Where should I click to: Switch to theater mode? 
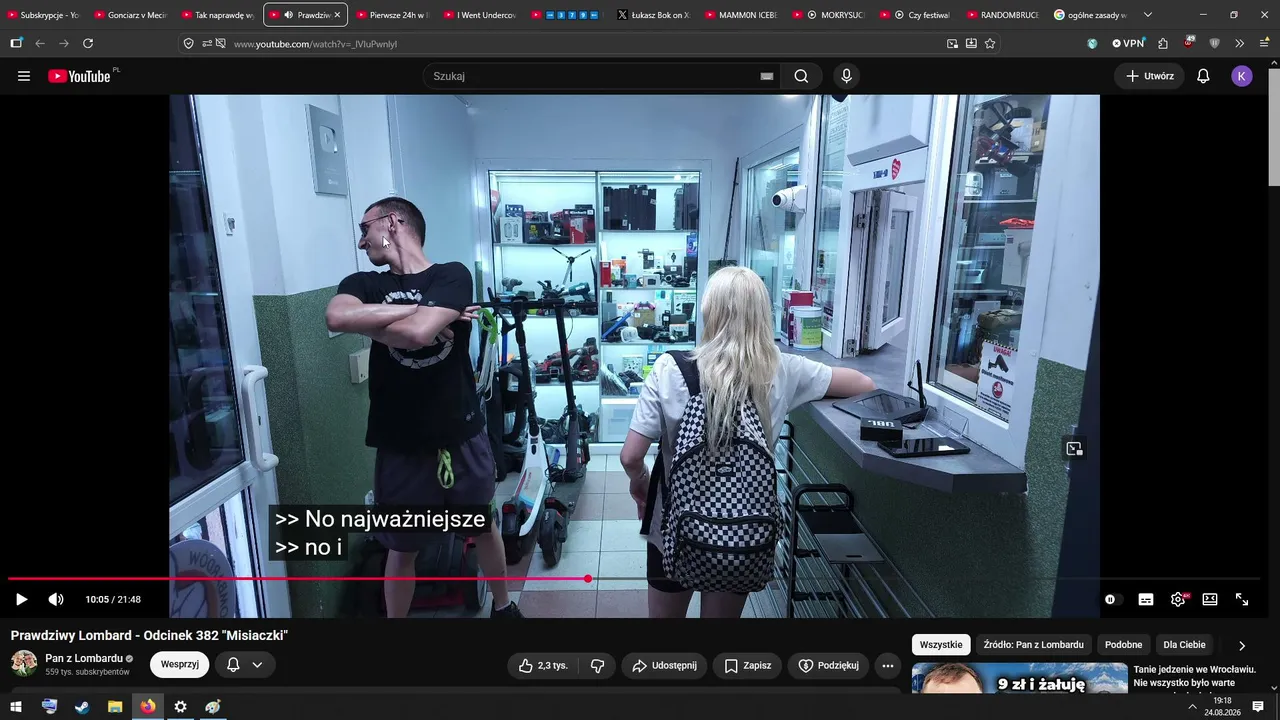tap(1210, 599)
